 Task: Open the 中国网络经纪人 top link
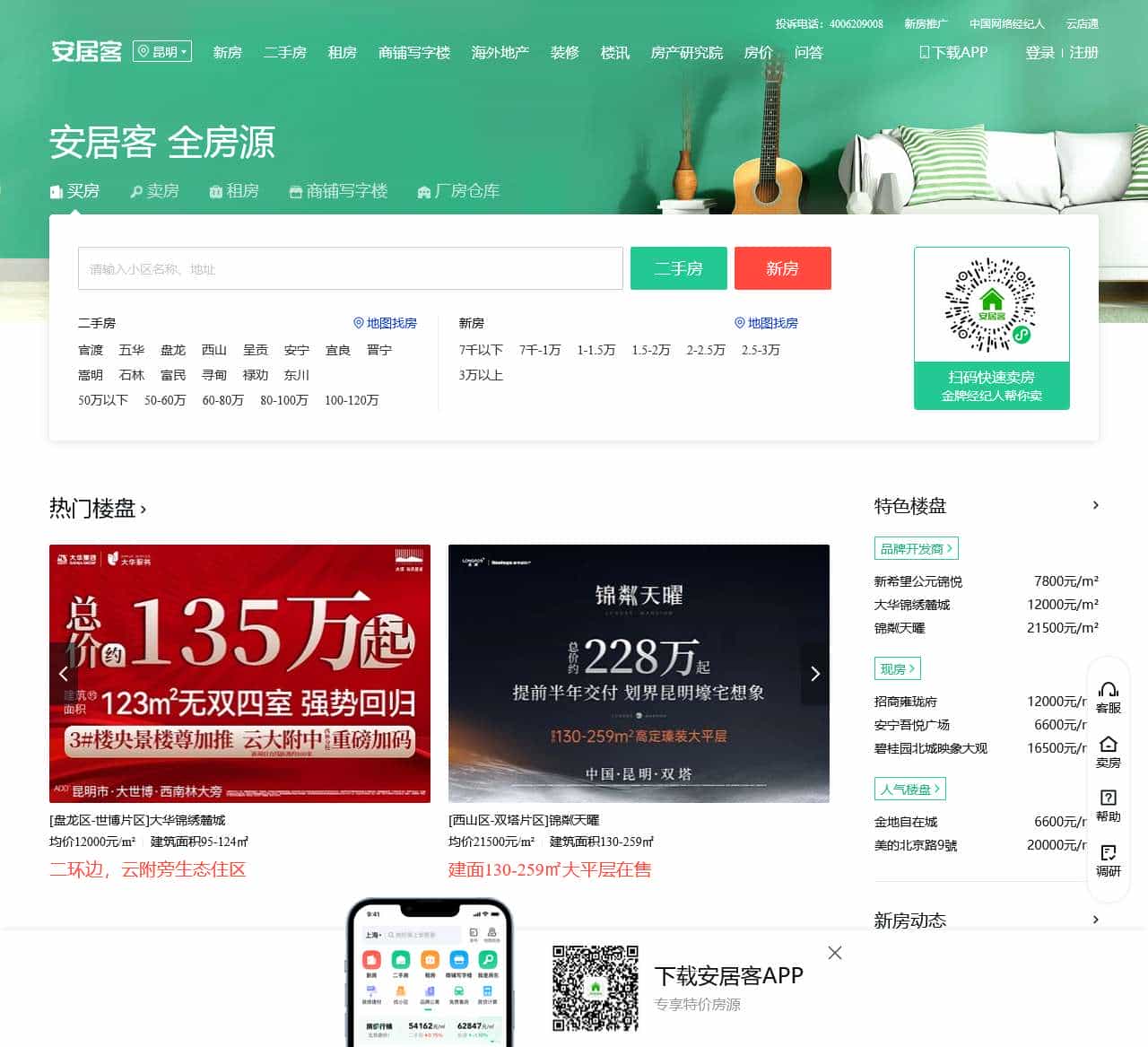coord(1006,24)
